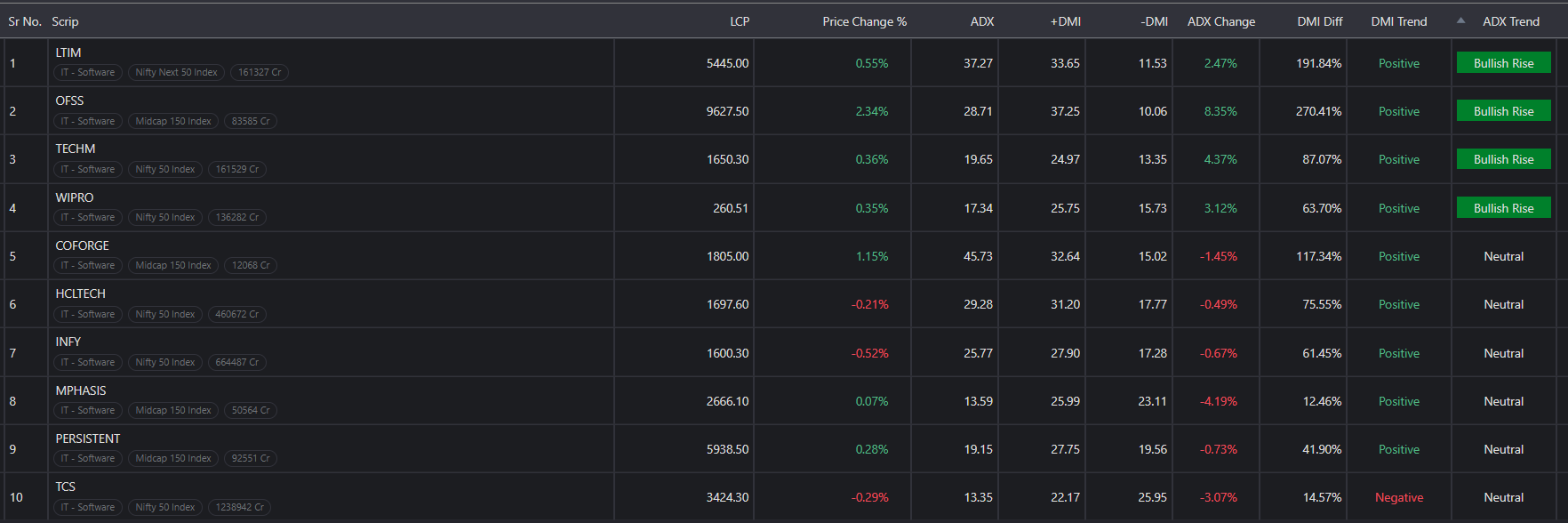
Task: Open the HCLTECH scrip
Action: [x=81, y=294]
